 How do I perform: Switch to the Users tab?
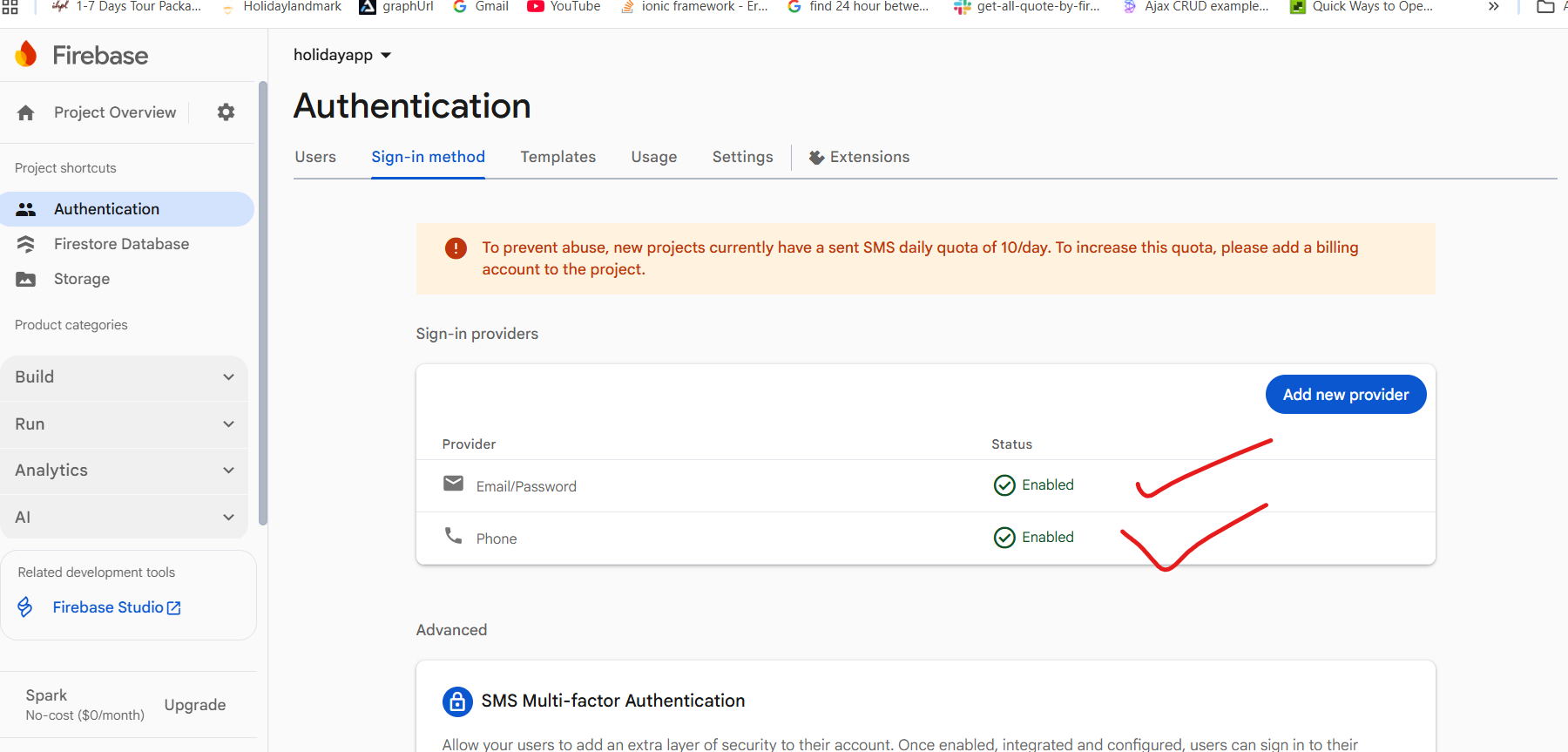point(315,157)
